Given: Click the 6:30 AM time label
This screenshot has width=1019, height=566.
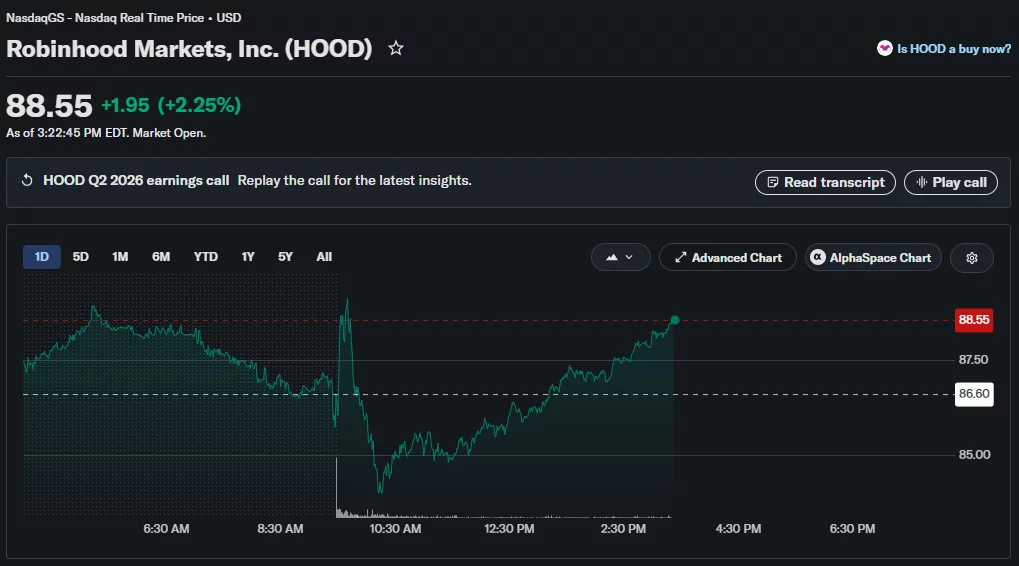Looking at the screenshot, I should [x=166, y=529].
